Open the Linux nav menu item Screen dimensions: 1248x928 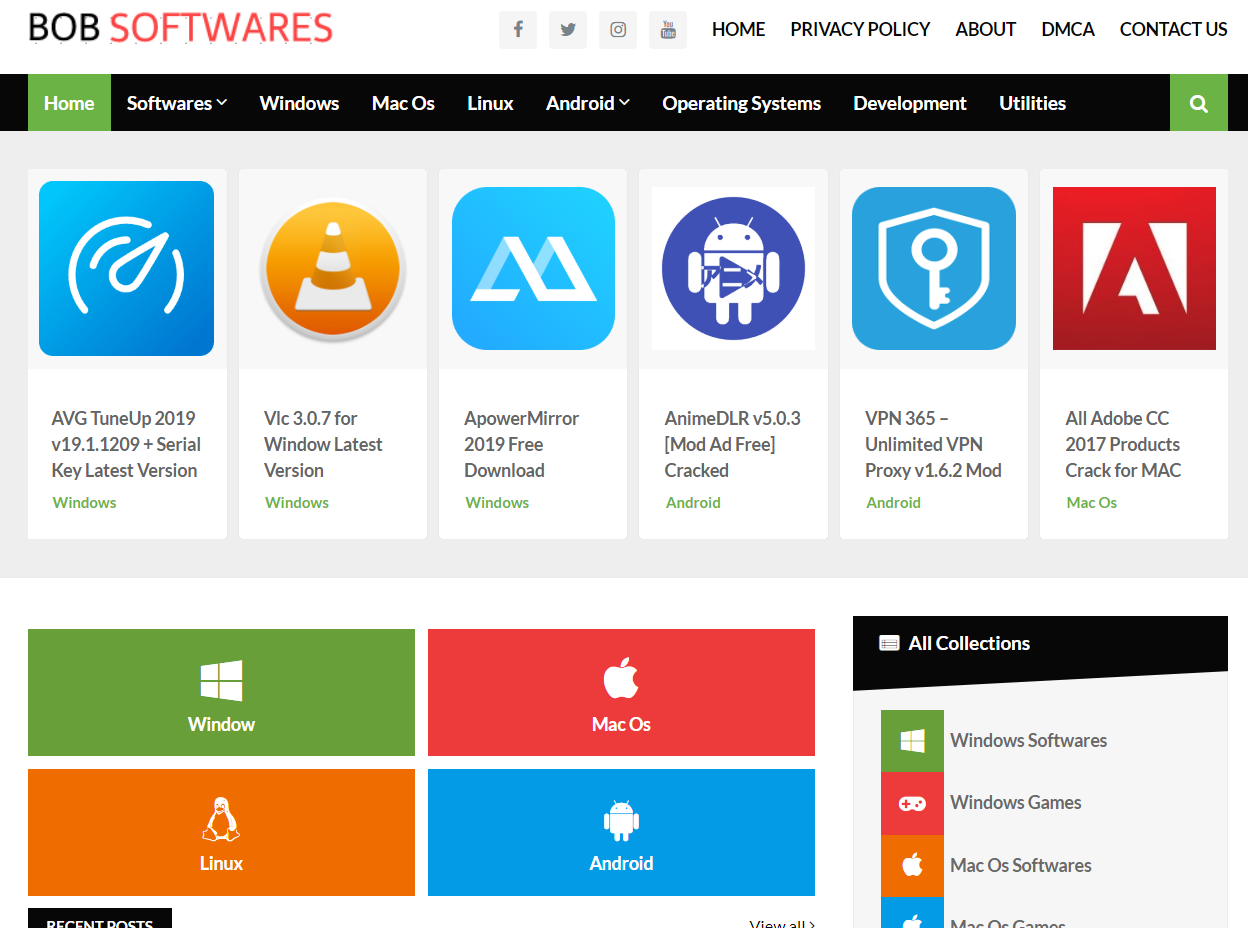click(490, 103)
